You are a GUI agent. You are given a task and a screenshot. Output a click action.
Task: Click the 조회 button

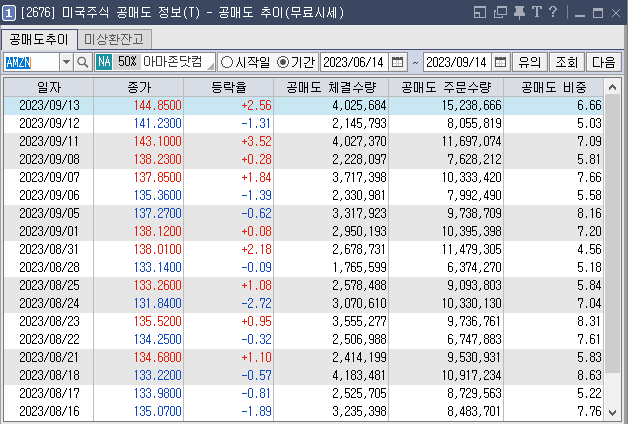(x=567, y=62)
